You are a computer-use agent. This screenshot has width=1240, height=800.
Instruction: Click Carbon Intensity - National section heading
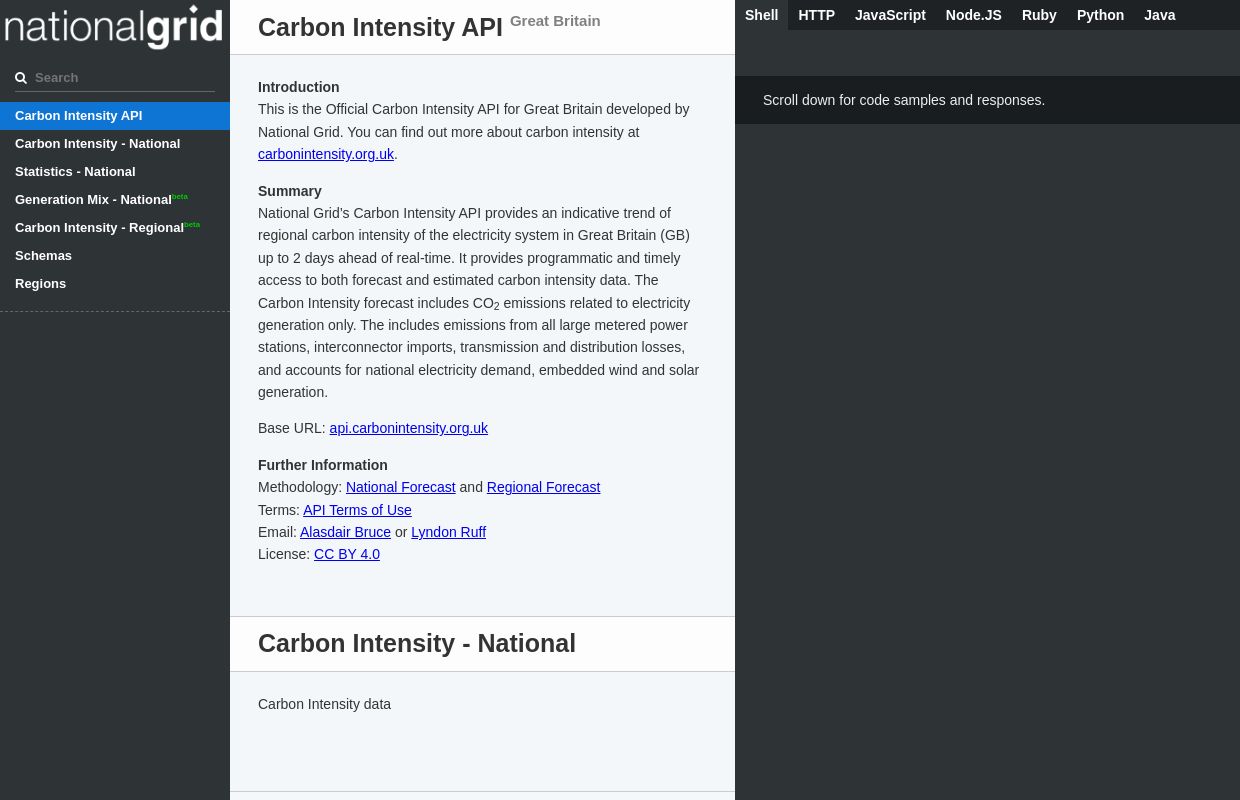tap(417, 643)
